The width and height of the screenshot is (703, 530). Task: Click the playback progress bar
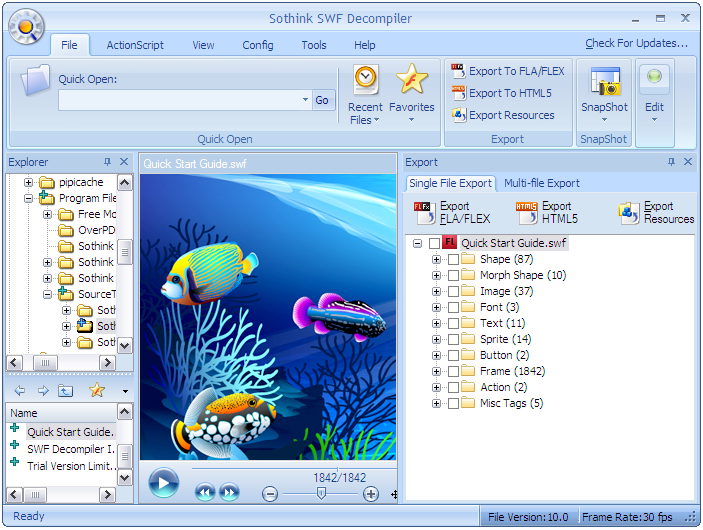[x=294, y=469]
